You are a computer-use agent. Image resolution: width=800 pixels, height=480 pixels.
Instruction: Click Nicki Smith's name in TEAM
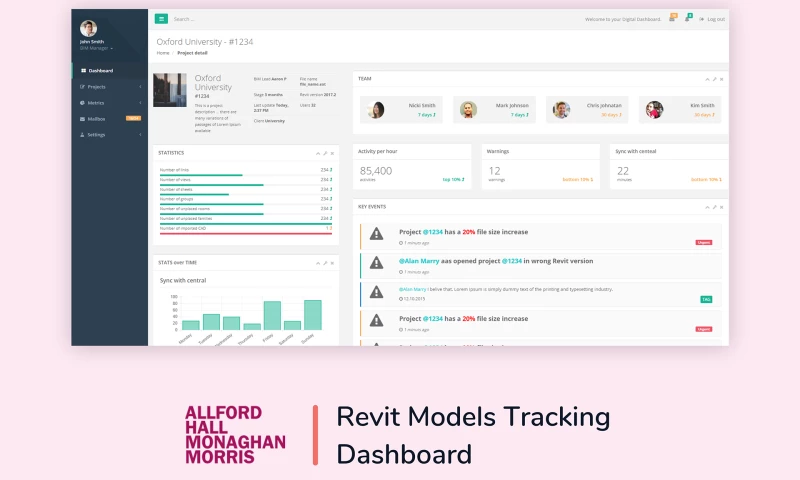click(422, 106)
